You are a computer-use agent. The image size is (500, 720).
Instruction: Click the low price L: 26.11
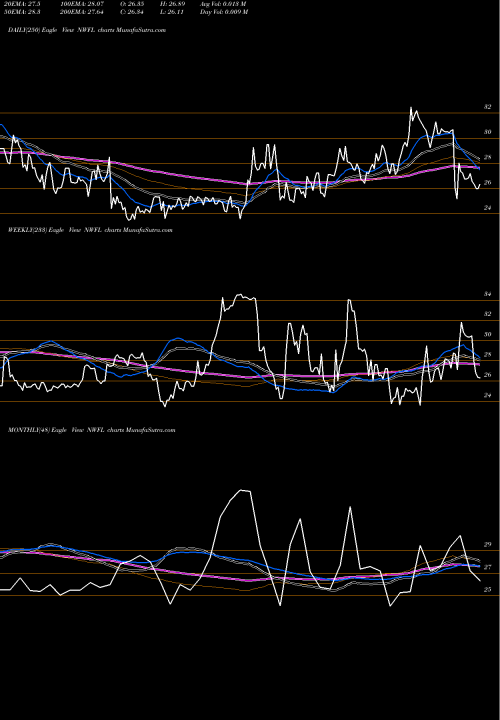172,12
